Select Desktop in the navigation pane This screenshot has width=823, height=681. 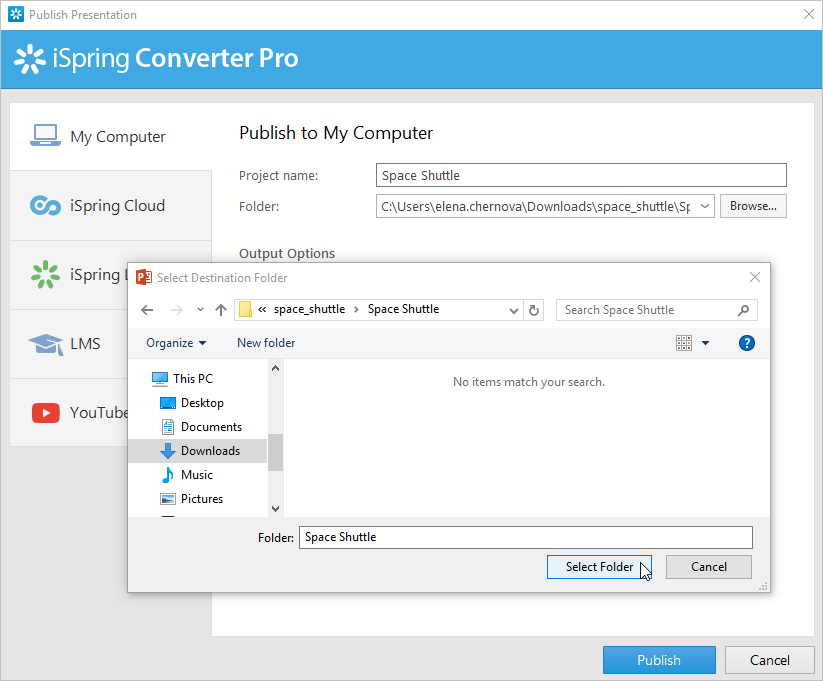pos(192,403)
